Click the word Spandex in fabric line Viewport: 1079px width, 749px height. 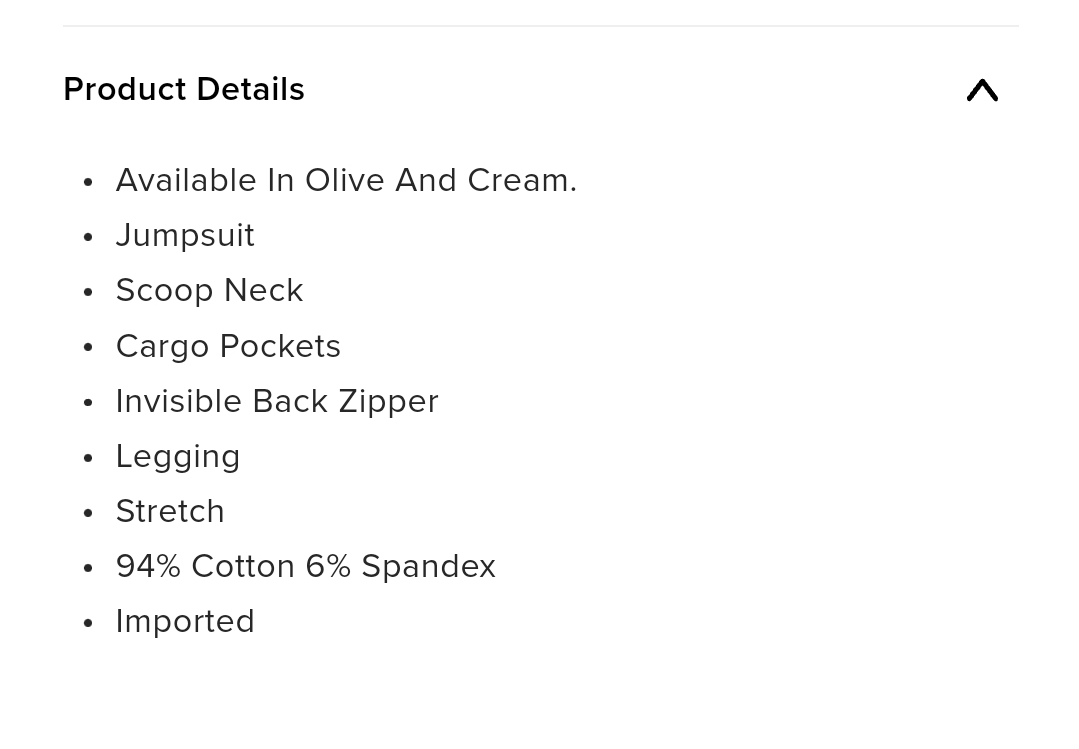428,567
